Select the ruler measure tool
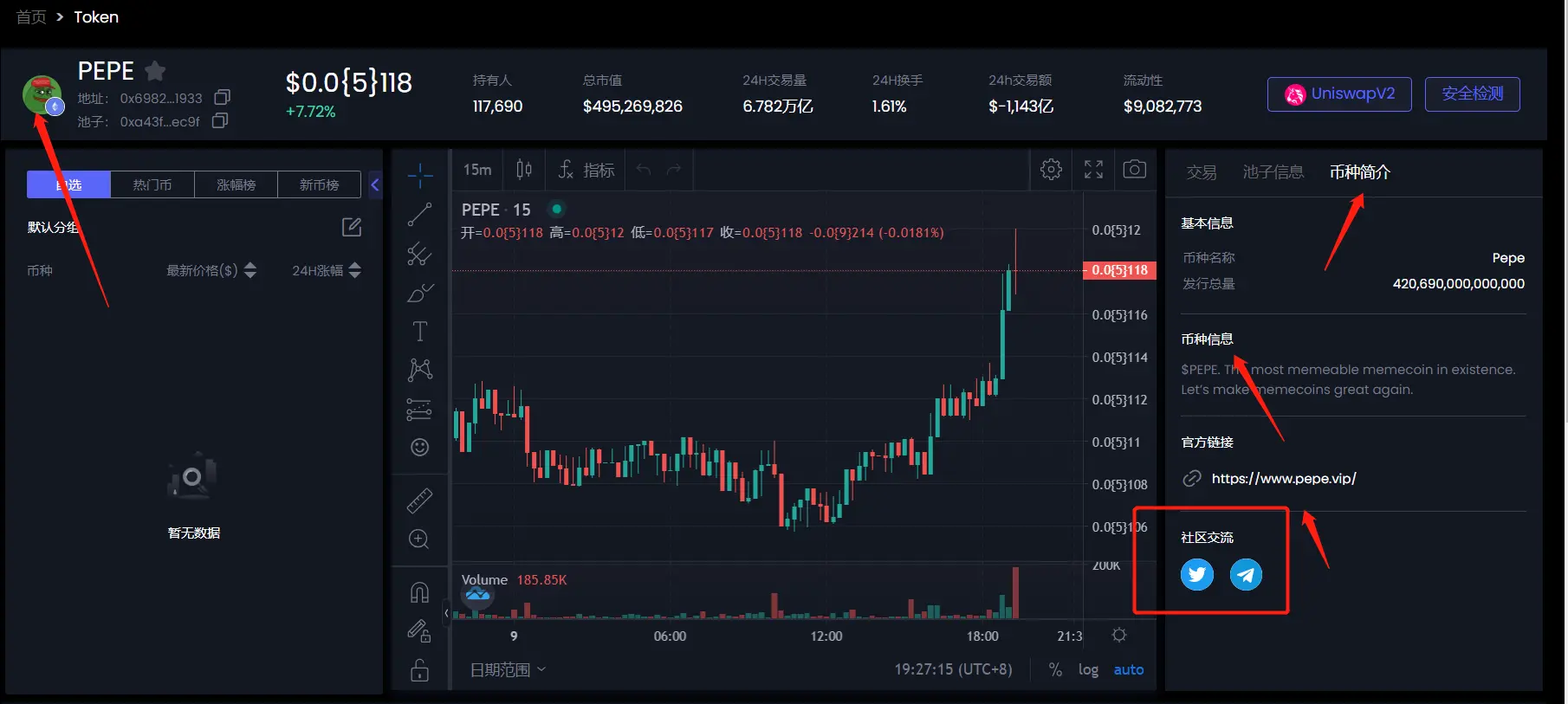The image size is (1568, 704). pyautogui.click(x=419, y=501)
